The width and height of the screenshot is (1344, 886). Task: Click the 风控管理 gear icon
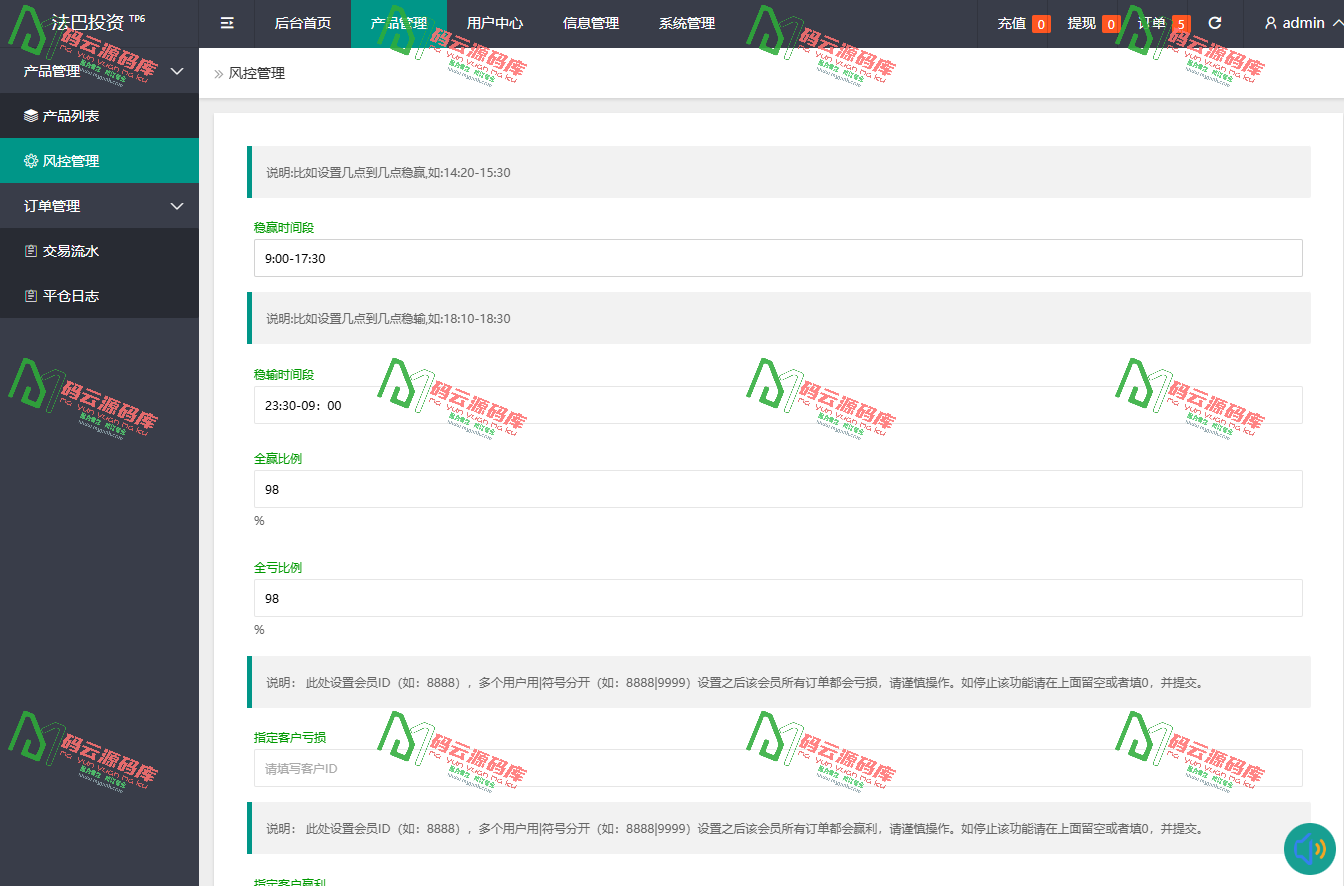pyautogui.click(x=31, y=161)
